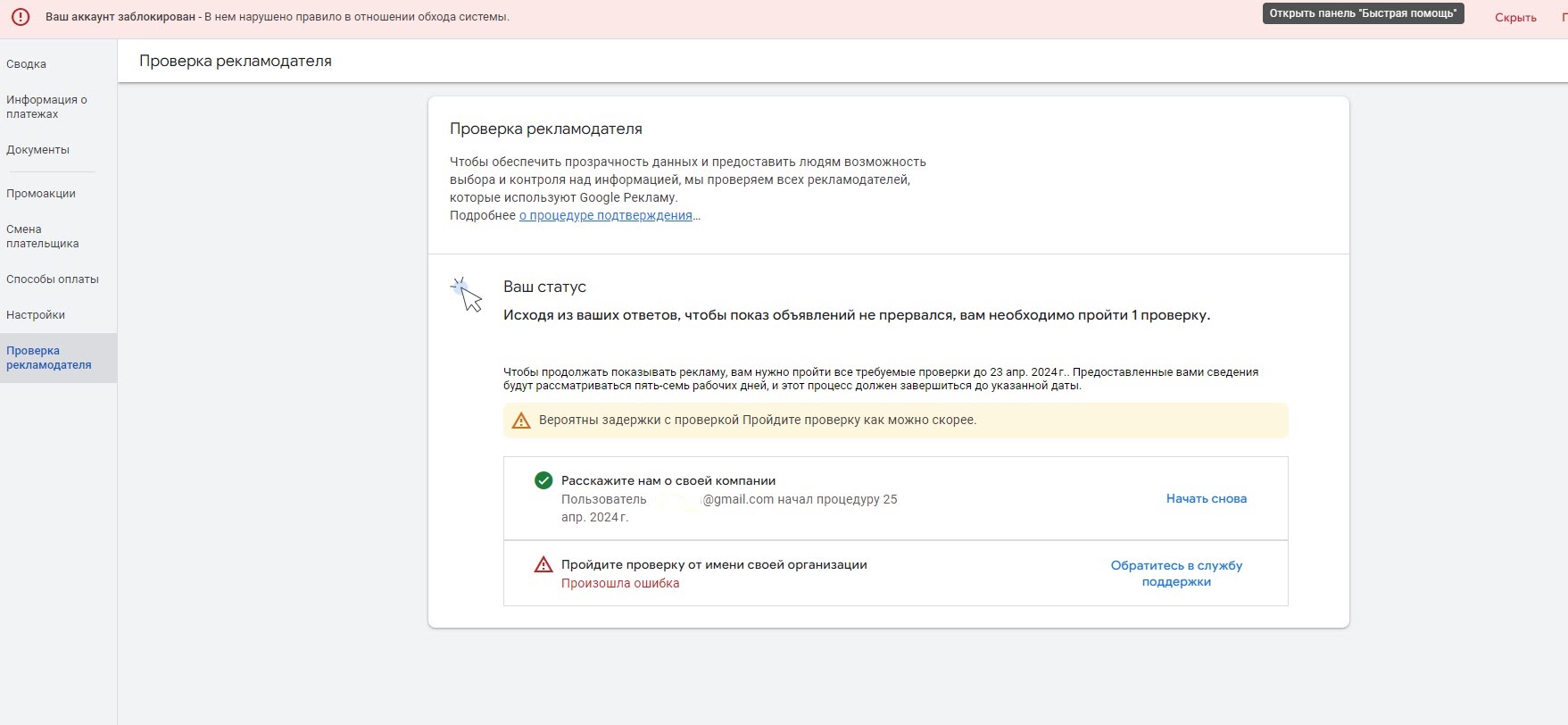1568x725 pixels.
Task: Click Пройдите проверку от имени своей организации
Action: 714,564
